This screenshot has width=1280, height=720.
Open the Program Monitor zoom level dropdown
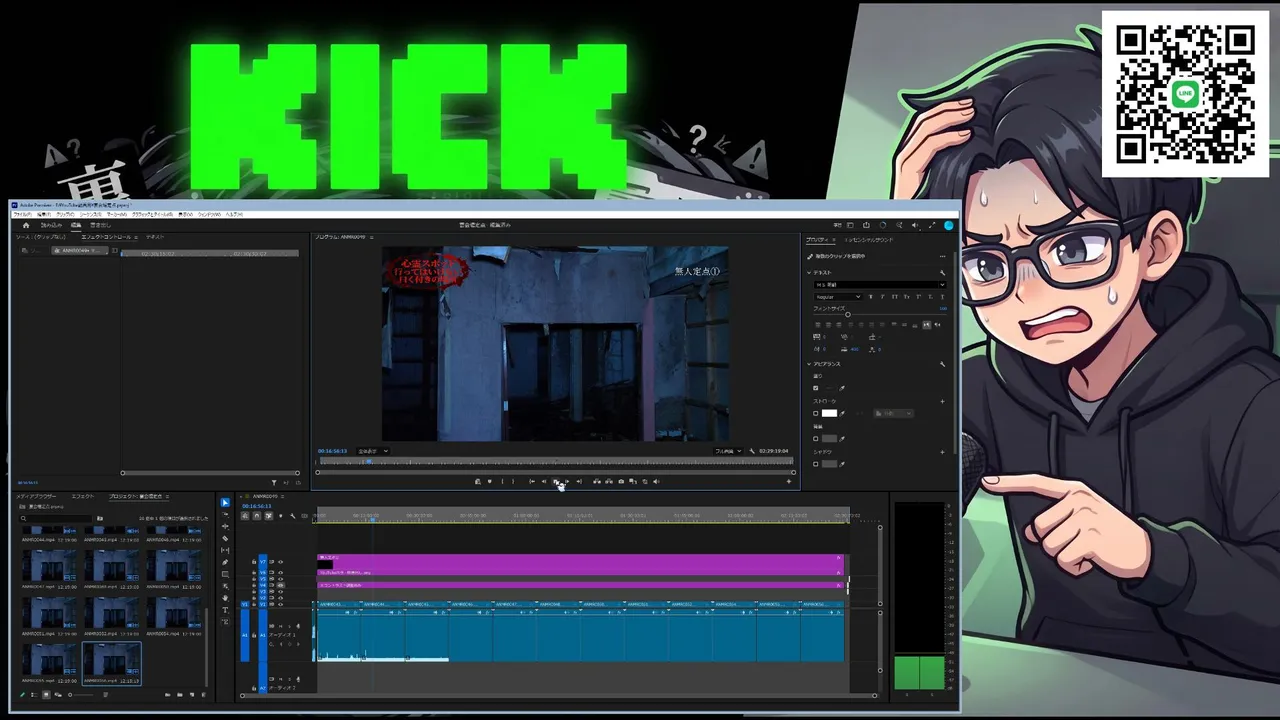click(x=372, y=451)
